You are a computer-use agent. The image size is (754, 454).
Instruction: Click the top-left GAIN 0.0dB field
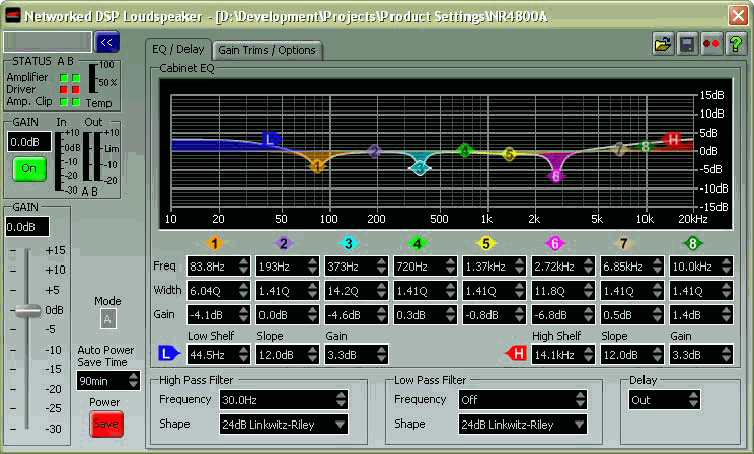click(29, 142)
